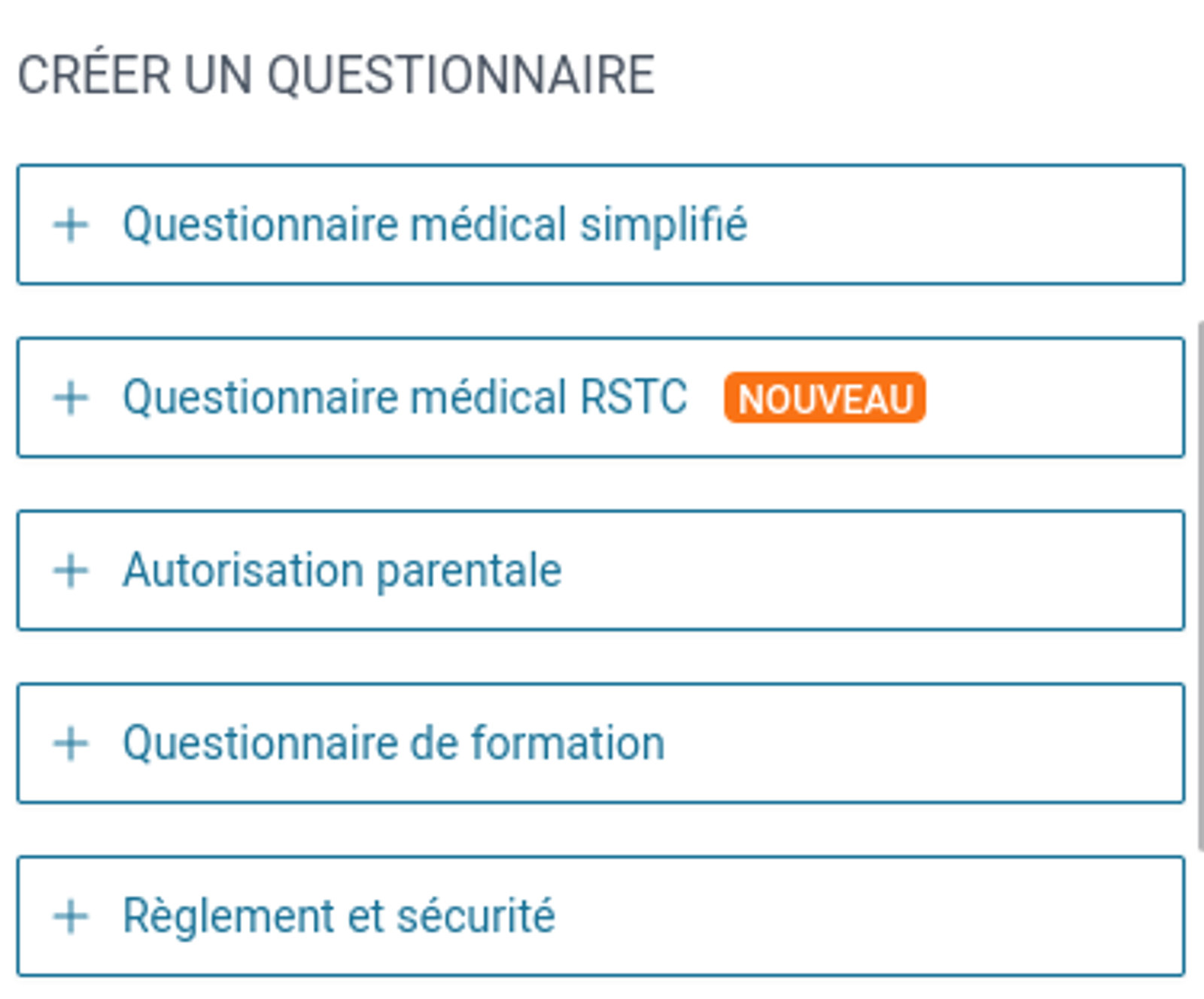Select the Questionnaire de formation label
This screenshot has width=1204, height=999.
click(x=394, y=743)
